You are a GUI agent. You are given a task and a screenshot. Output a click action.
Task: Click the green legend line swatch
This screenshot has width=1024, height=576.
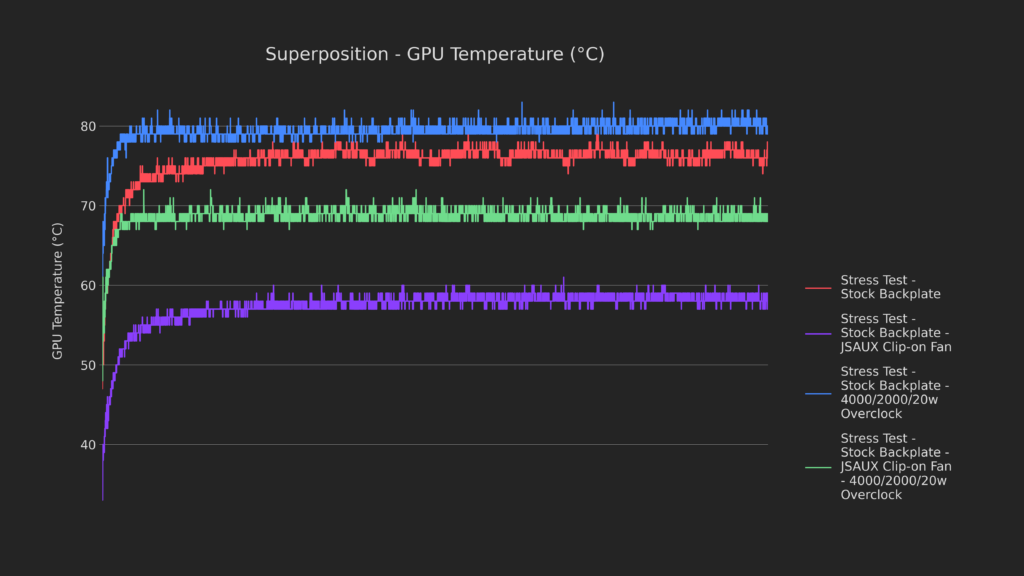coord(818,466)
